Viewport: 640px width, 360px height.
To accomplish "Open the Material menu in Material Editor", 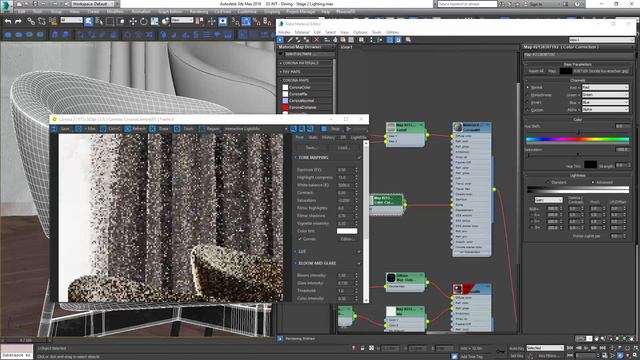I will tap(302, 32).
